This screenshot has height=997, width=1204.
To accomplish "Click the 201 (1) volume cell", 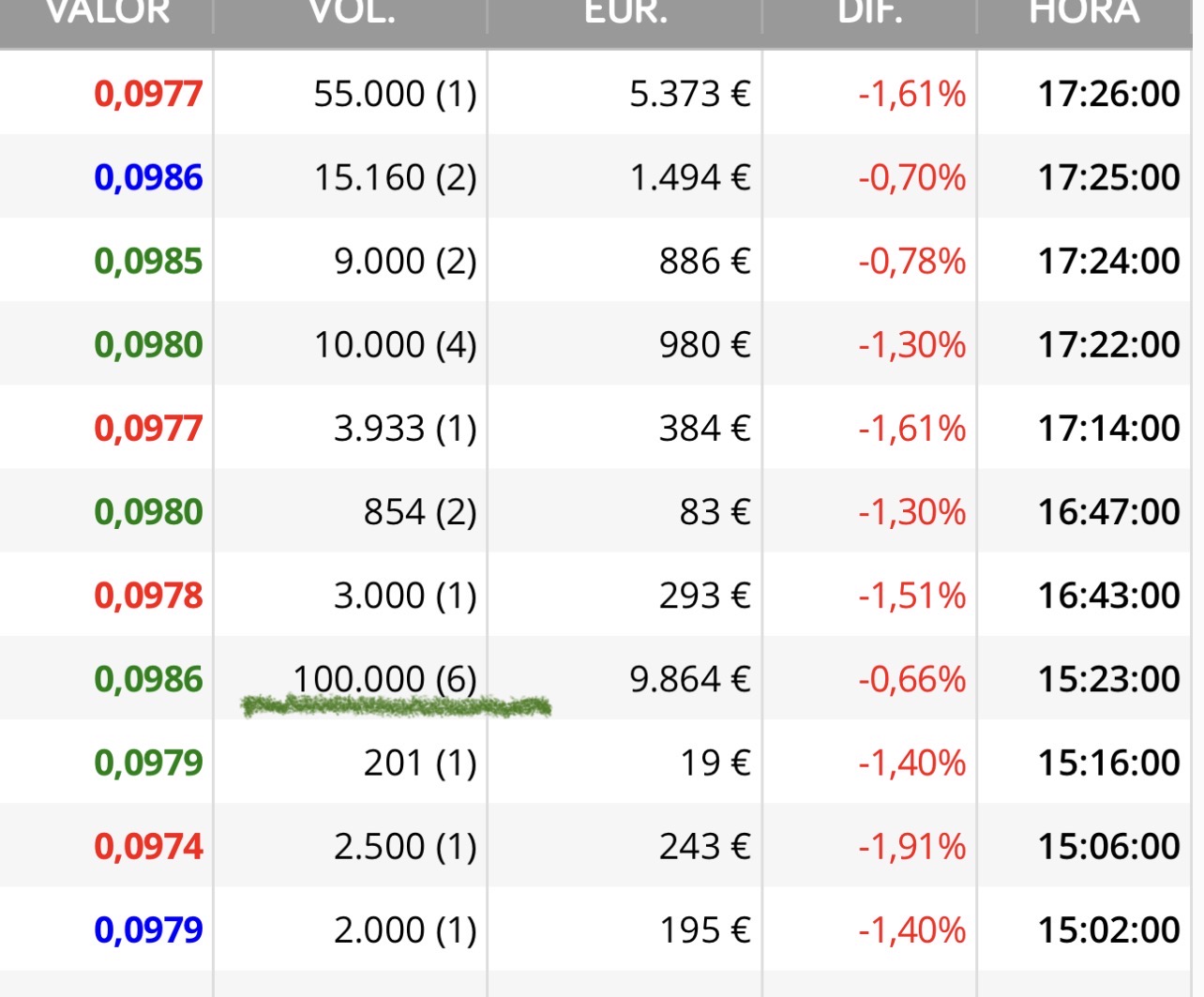I will (420, 763).
